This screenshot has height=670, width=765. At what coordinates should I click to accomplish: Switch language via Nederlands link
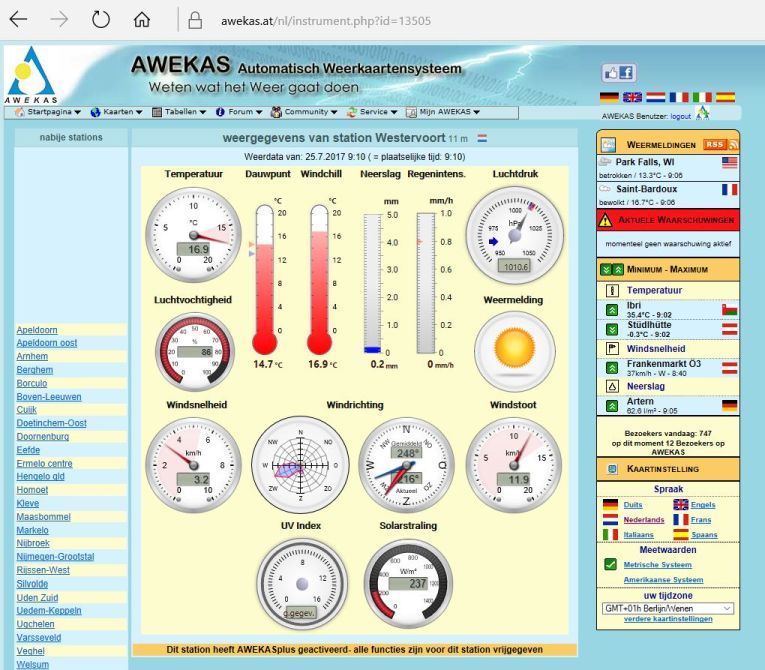644,520
